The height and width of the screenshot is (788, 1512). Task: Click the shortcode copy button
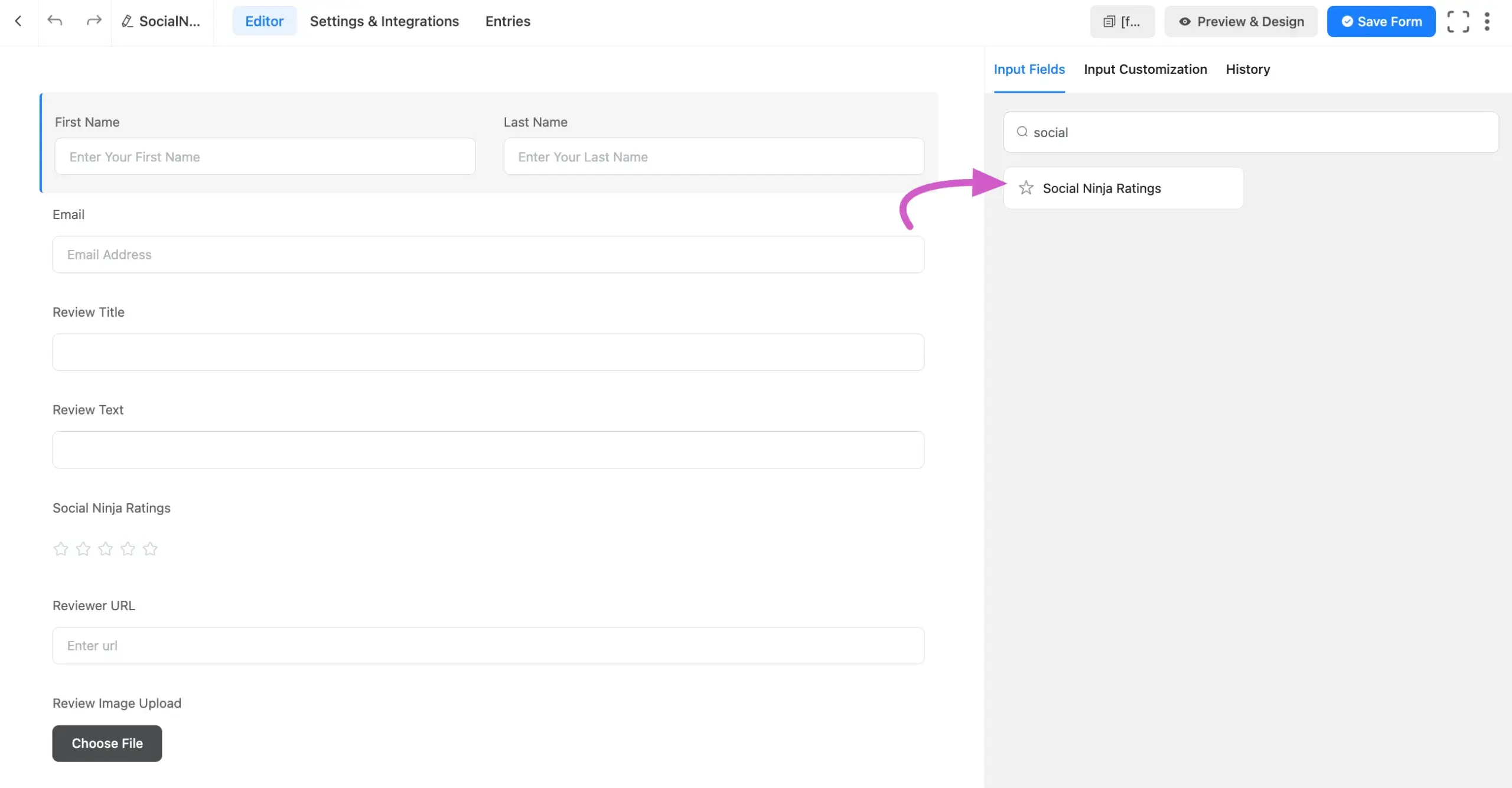(1122, 22)
